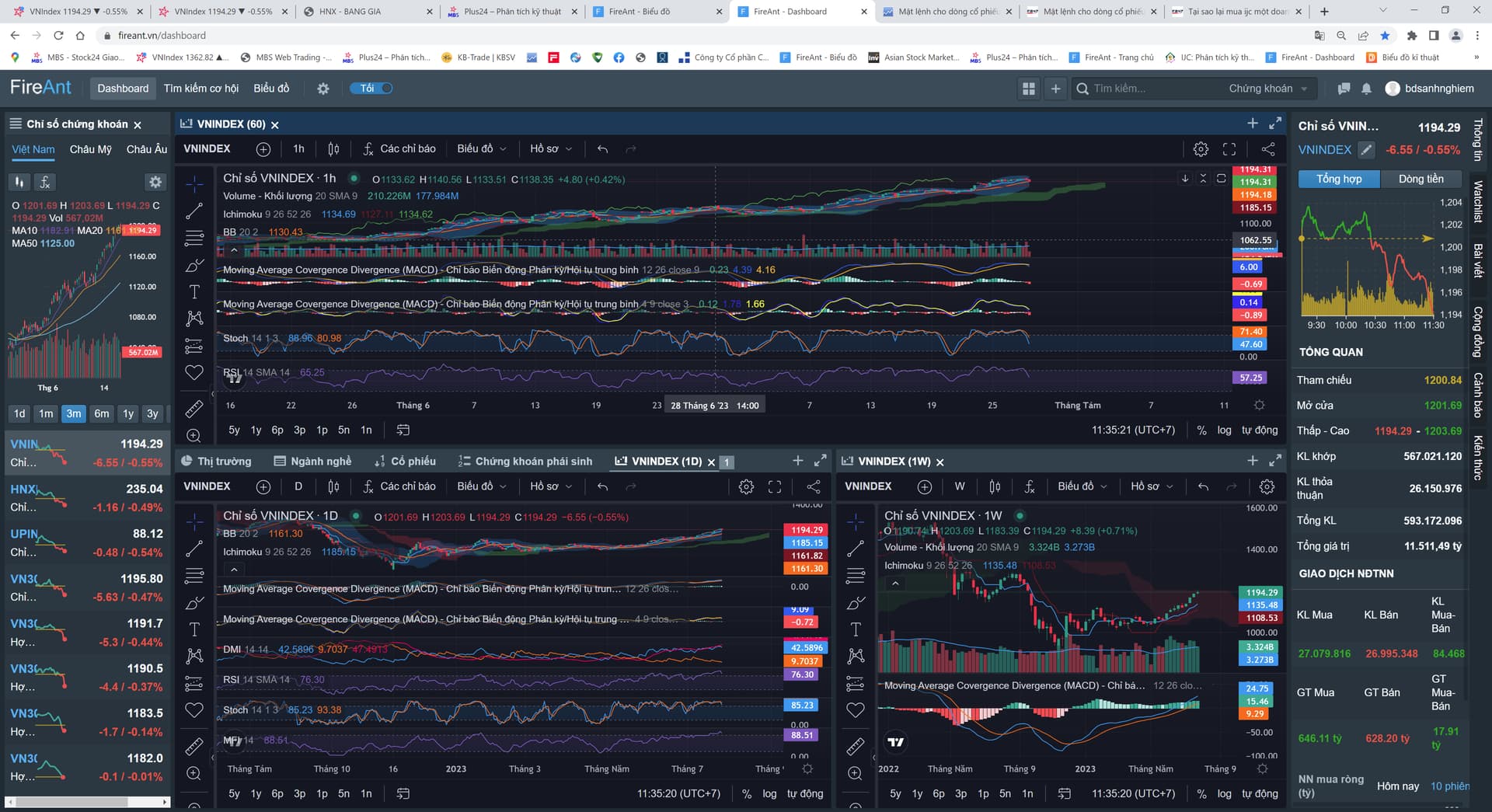The width and height of the screenshot is (1492, 812).
Task: Toggle tự động auto scale on the 1D chart
Action: pos(805,793)
